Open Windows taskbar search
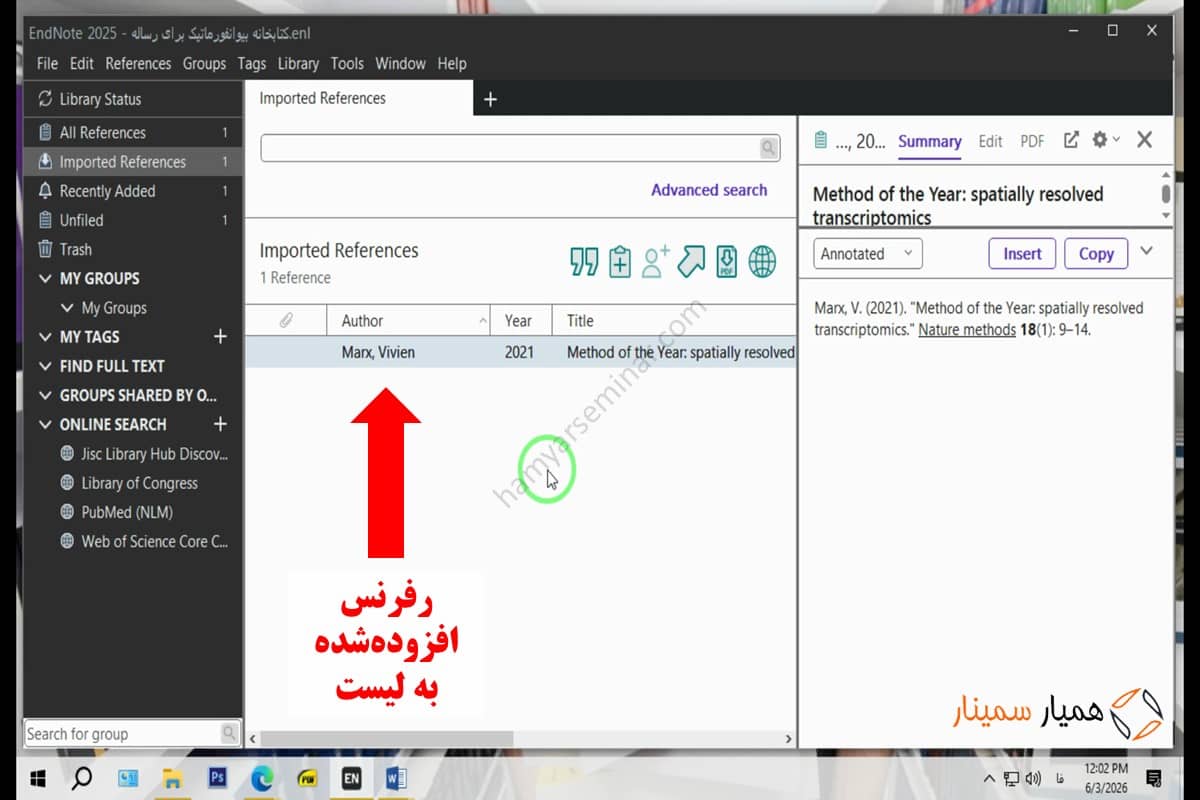 coord(83,778)
